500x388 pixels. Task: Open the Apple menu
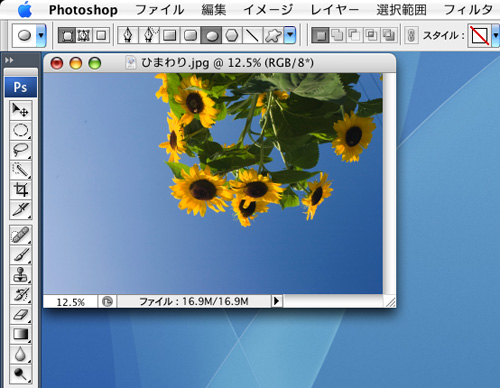[25, 9]
